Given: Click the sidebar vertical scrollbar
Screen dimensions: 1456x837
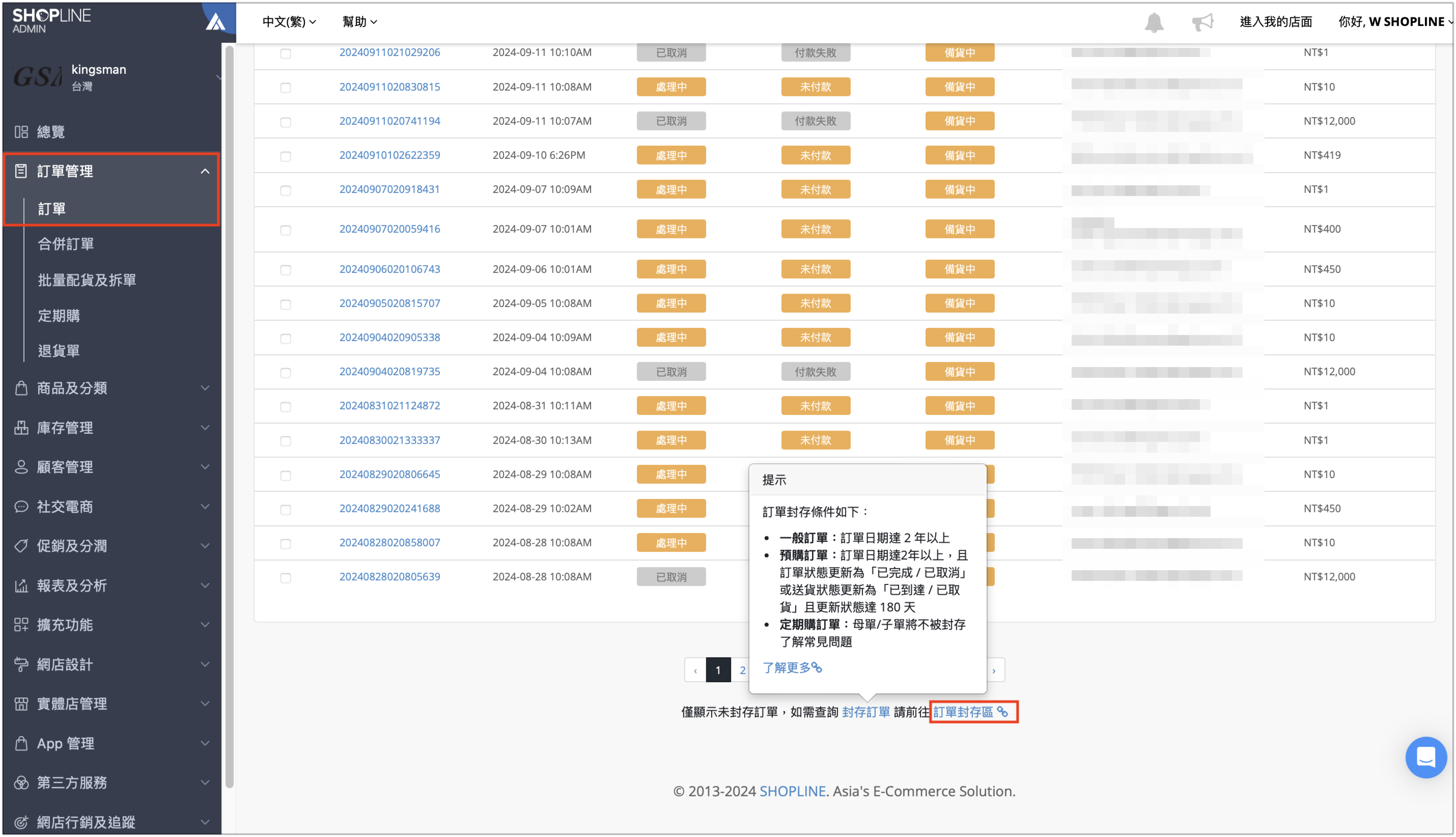Looking at the screenshot, I should click(229, 417).
